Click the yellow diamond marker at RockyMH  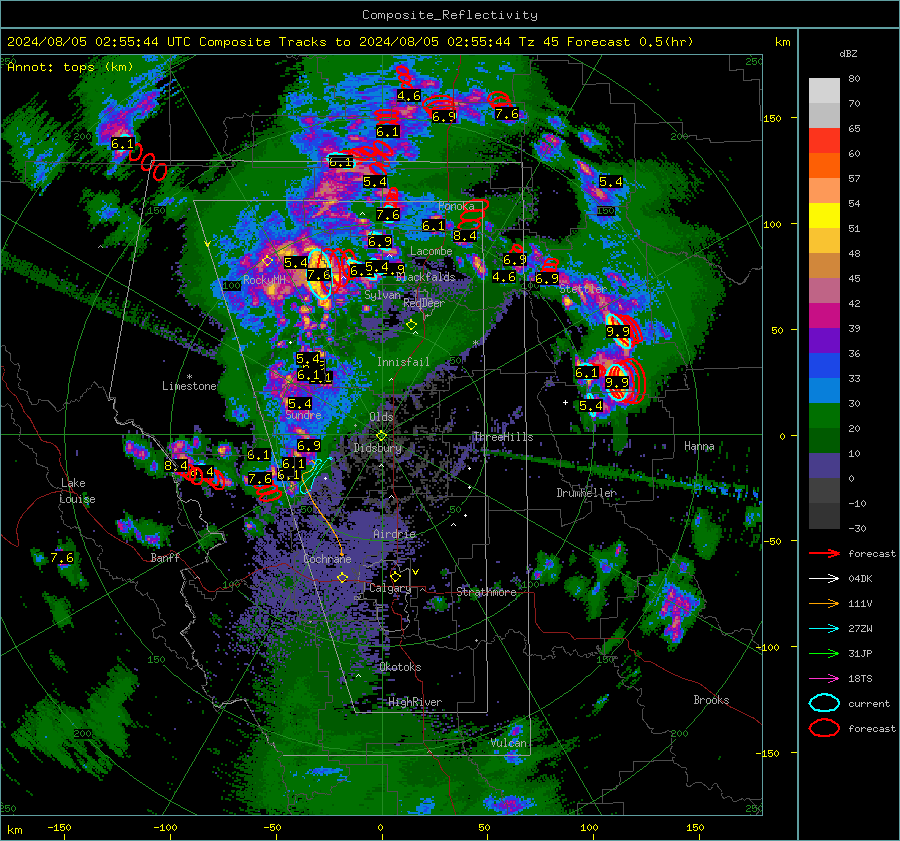267,261
